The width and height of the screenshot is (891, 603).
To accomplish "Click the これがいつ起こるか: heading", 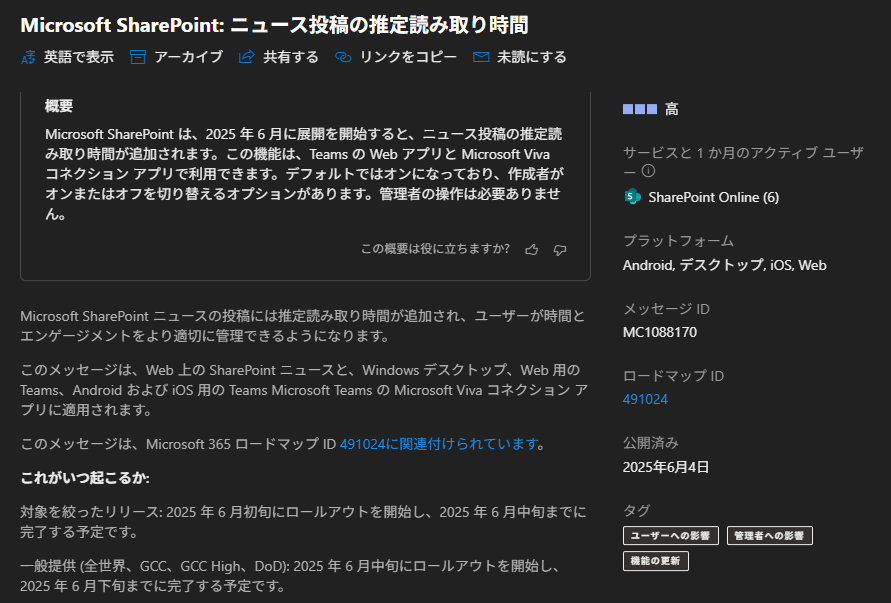I will point(85,478).
